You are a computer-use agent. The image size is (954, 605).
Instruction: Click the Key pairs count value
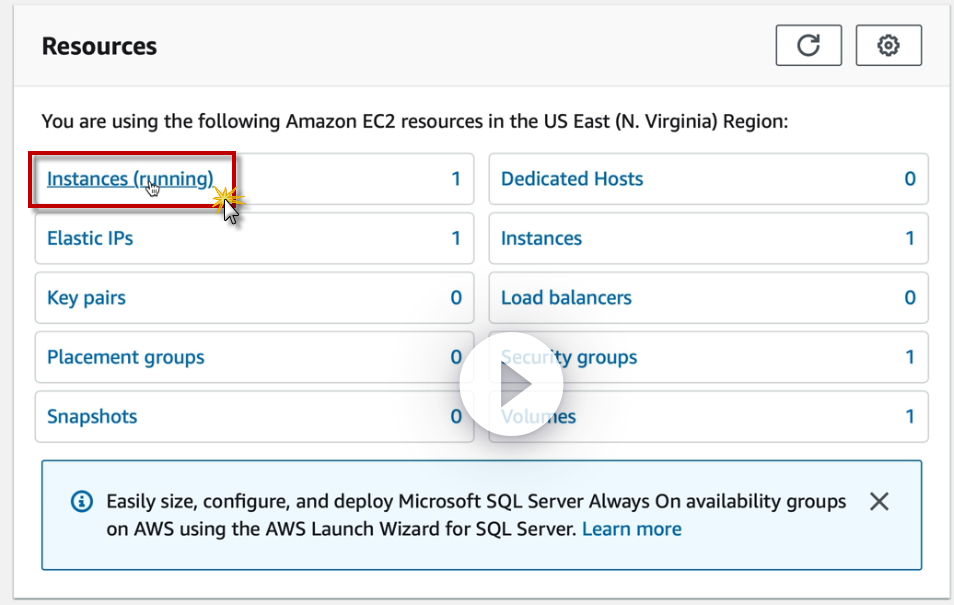click(x=456, y=298)
